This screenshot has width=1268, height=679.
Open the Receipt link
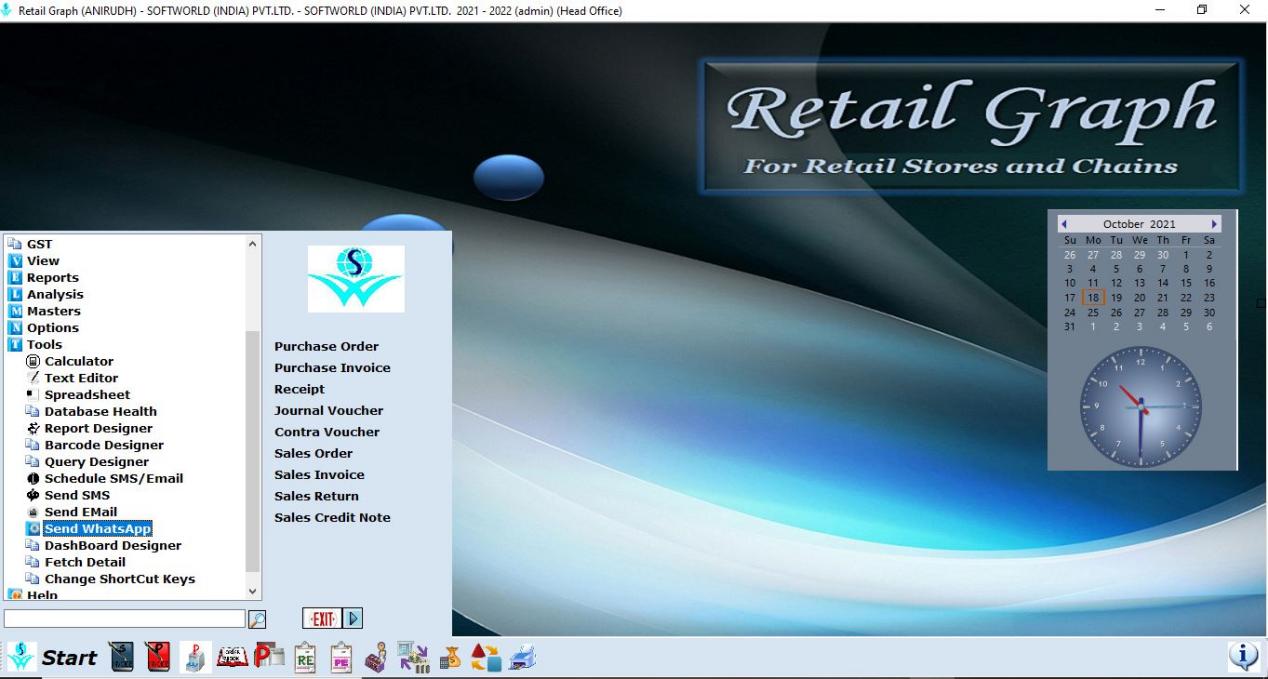click(300, 389)
